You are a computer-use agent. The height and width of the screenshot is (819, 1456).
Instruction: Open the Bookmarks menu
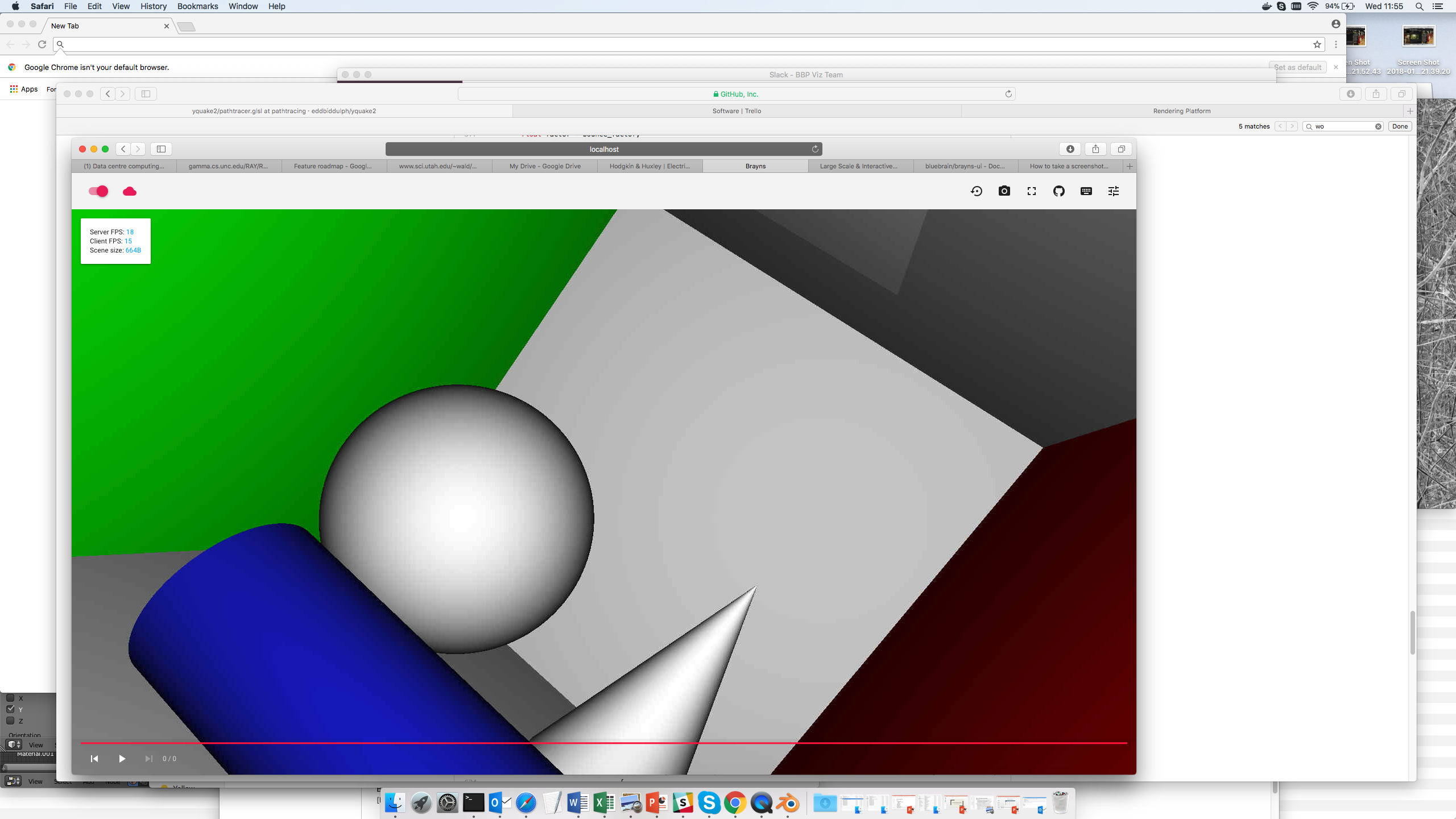[197, 6]
